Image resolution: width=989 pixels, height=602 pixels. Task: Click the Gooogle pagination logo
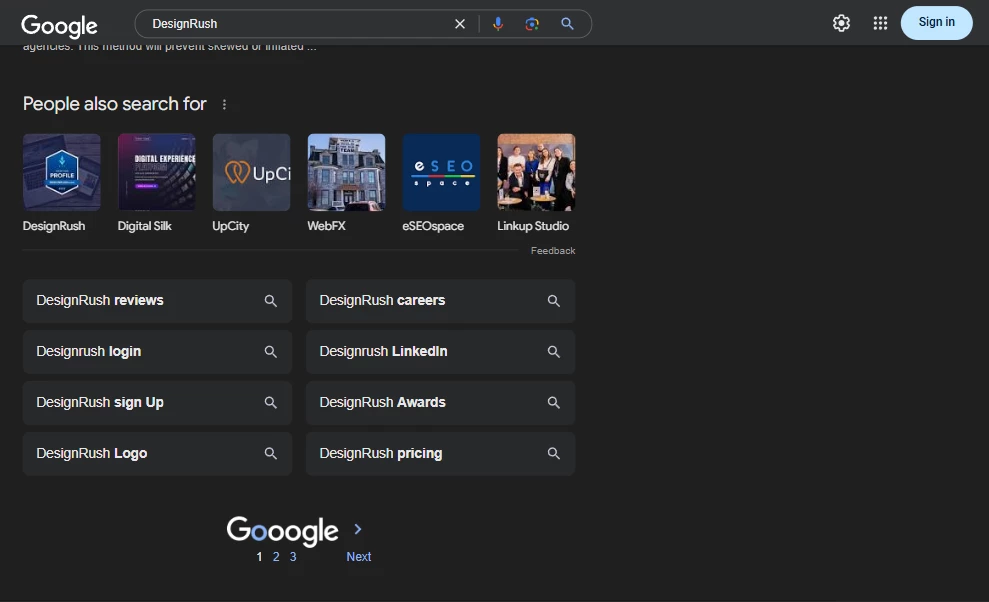coord(283,531)
